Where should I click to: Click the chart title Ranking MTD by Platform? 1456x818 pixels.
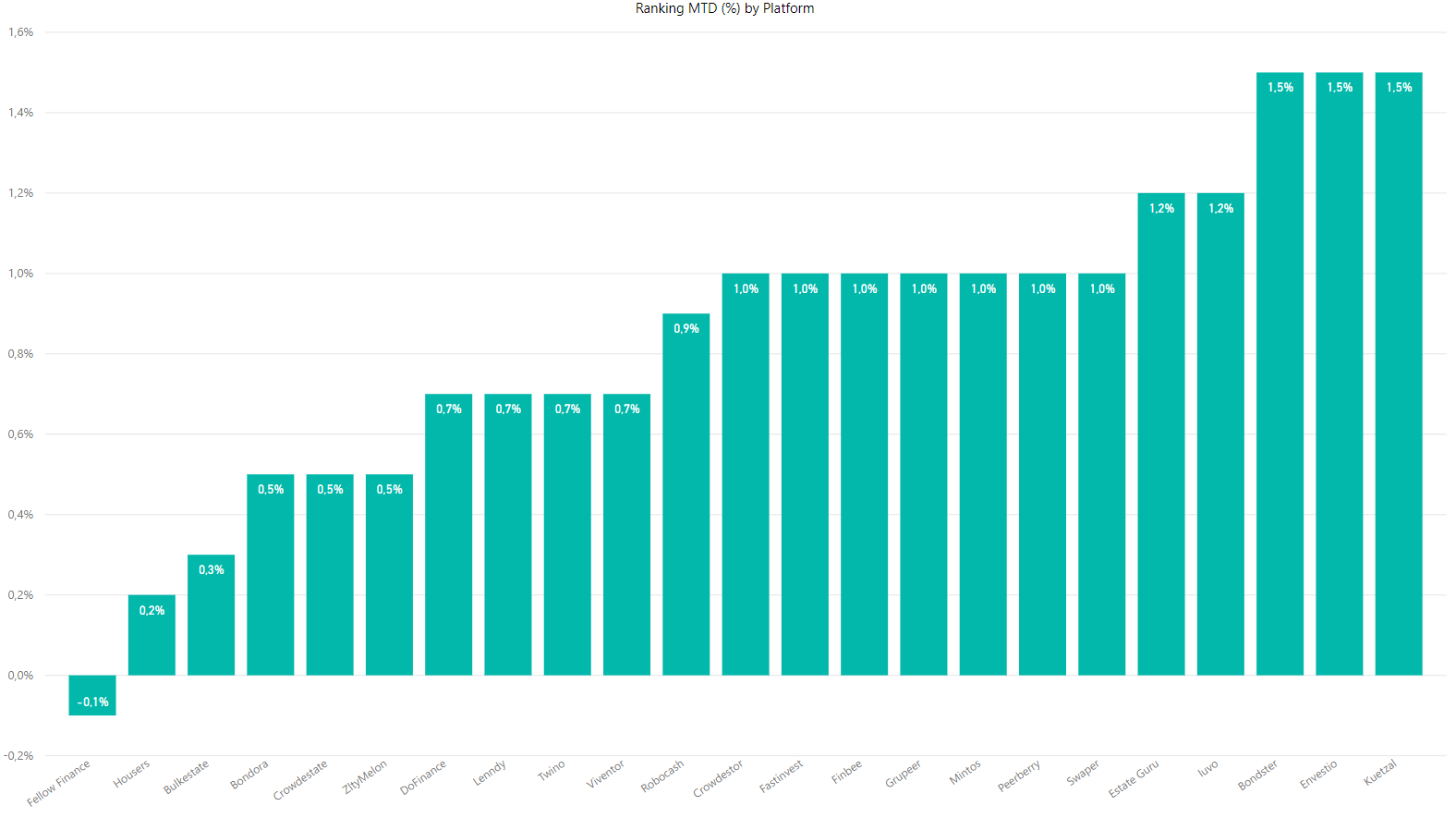click(724, 8)
